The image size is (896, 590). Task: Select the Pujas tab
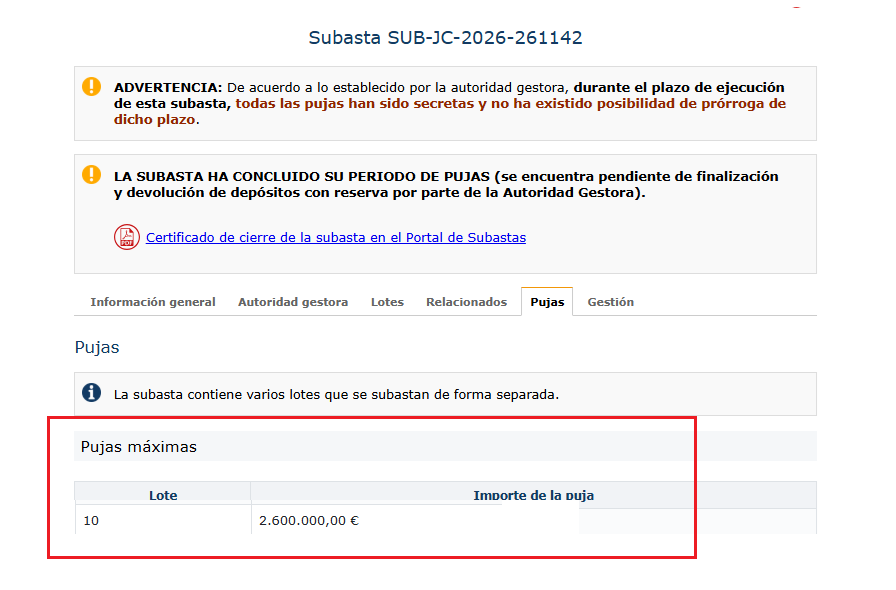click(547, 302)
